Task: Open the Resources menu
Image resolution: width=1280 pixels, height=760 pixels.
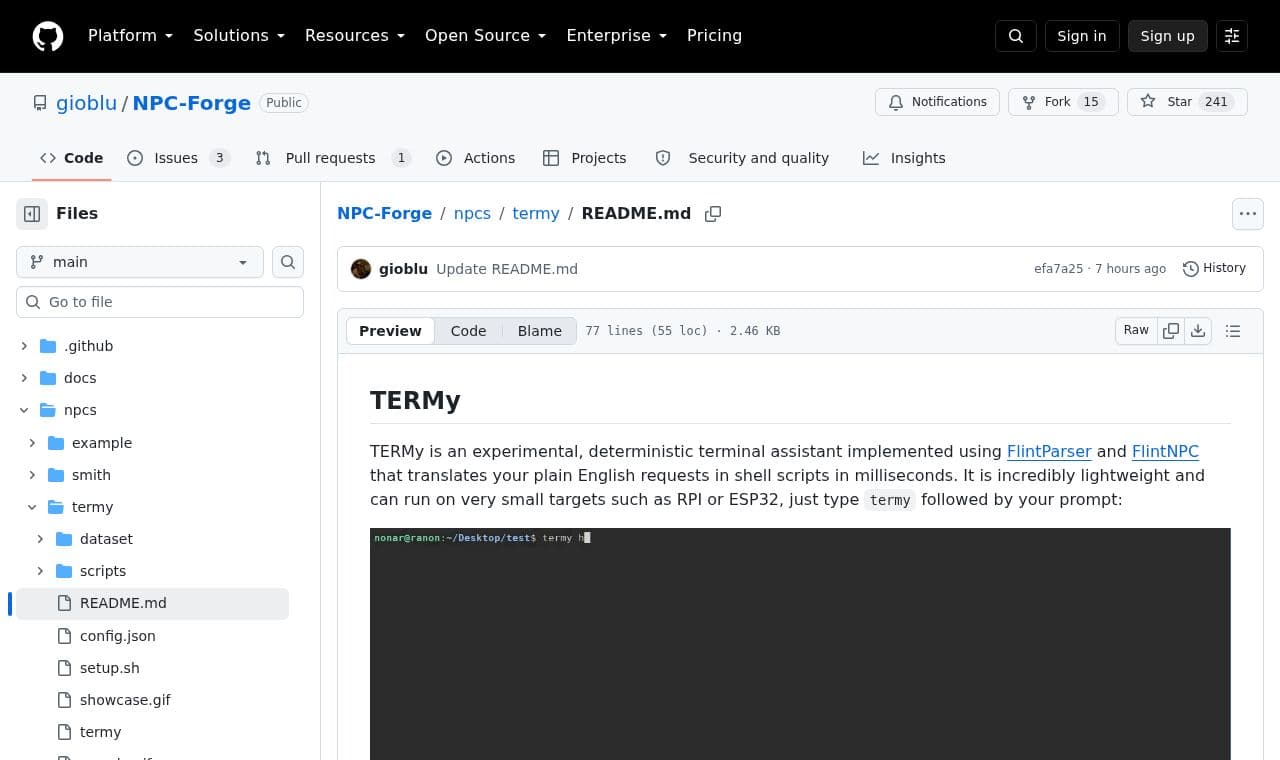Action: (x=355, y=36)
